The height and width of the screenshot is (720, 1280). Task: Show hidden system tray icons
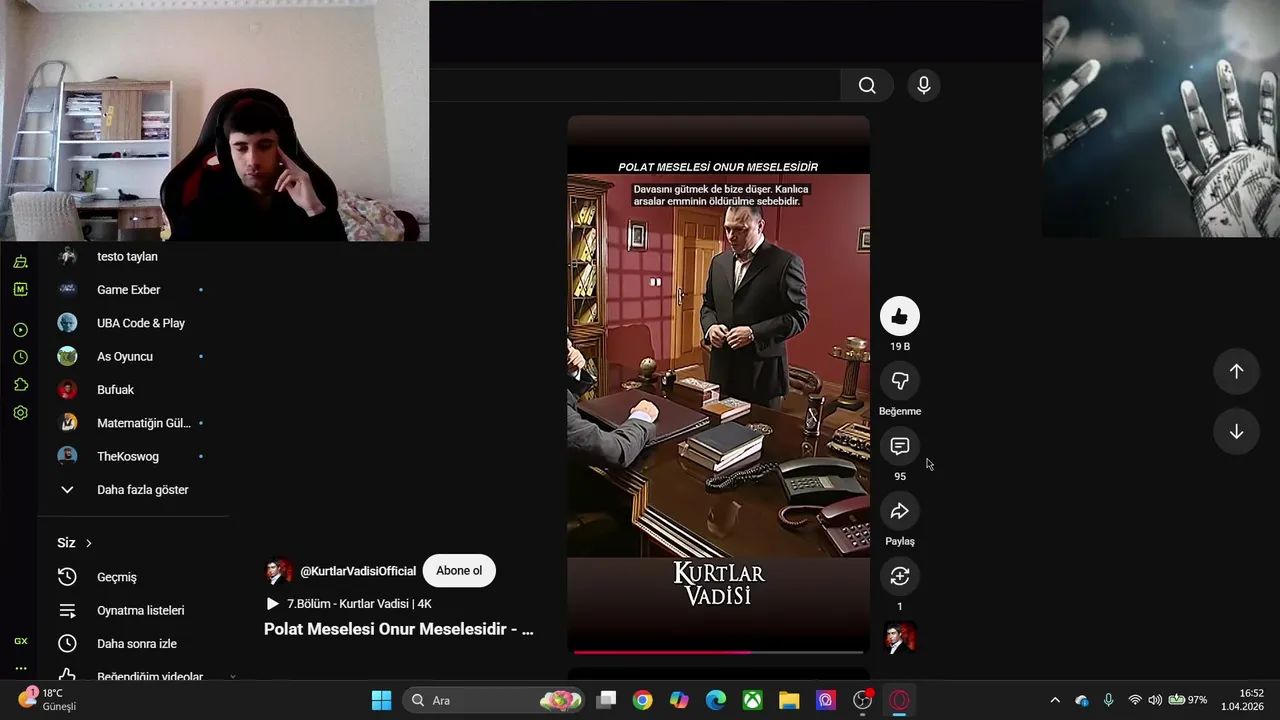tap(1054, 700)
